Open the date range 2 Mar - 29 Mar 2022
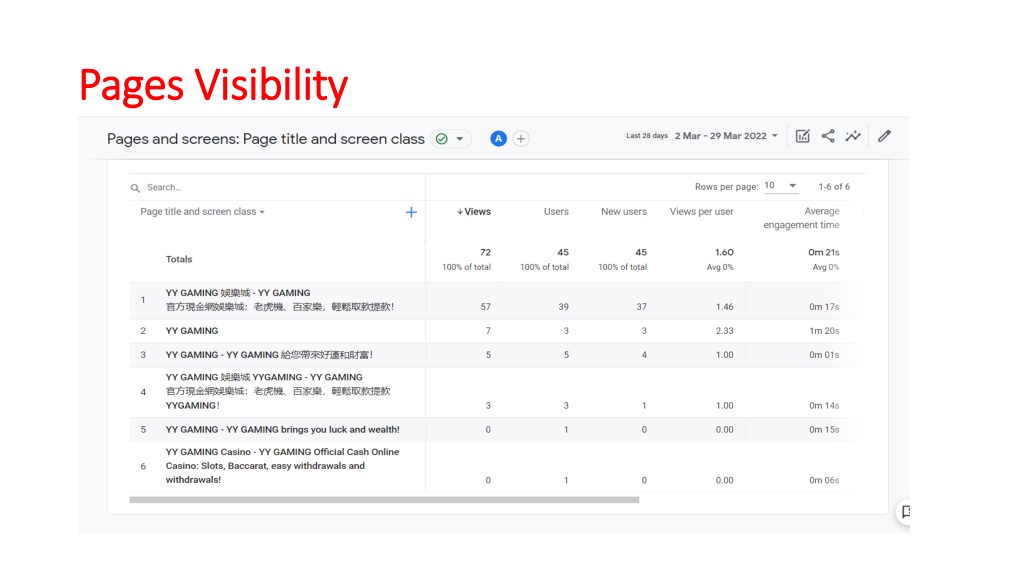This screenshot has width=1024, height=576. (x=726, y=136)
